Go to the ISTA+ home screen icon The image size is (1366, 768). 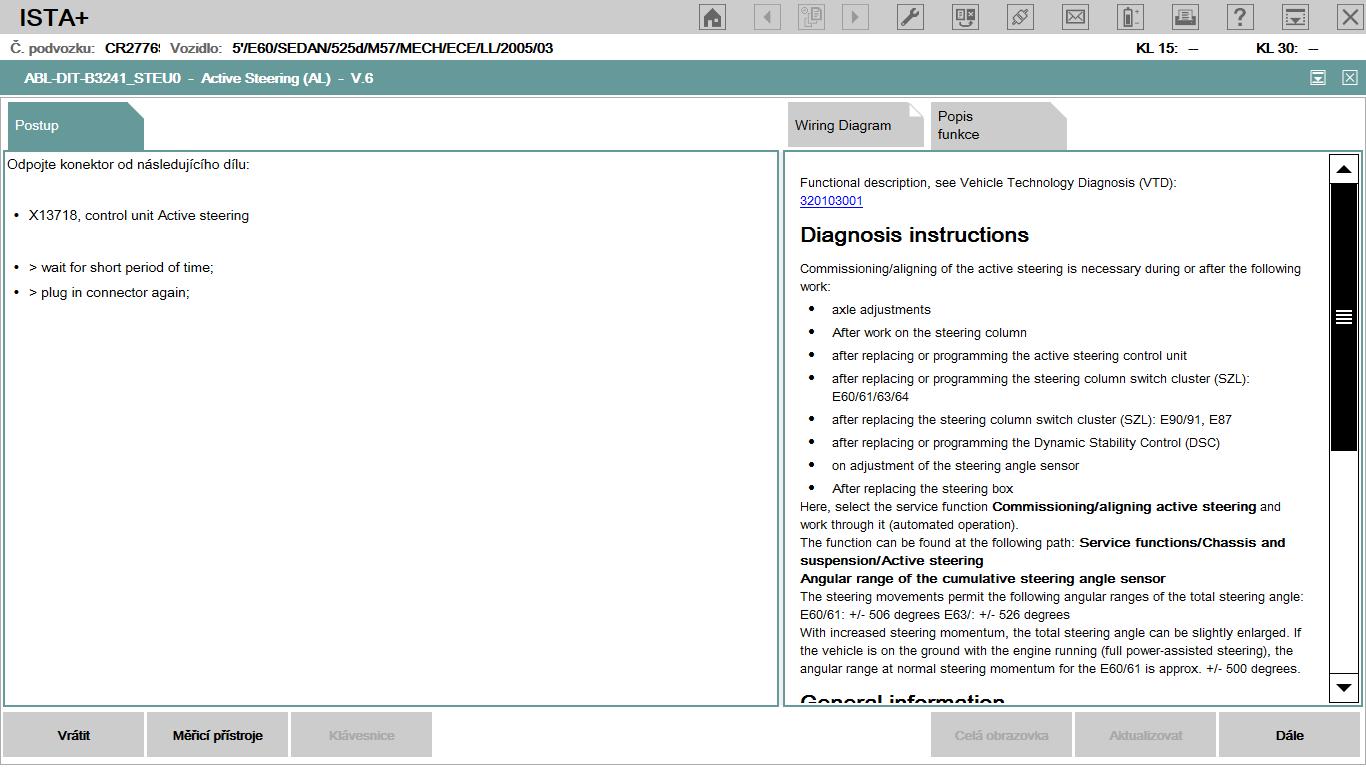tap(712, 17)
